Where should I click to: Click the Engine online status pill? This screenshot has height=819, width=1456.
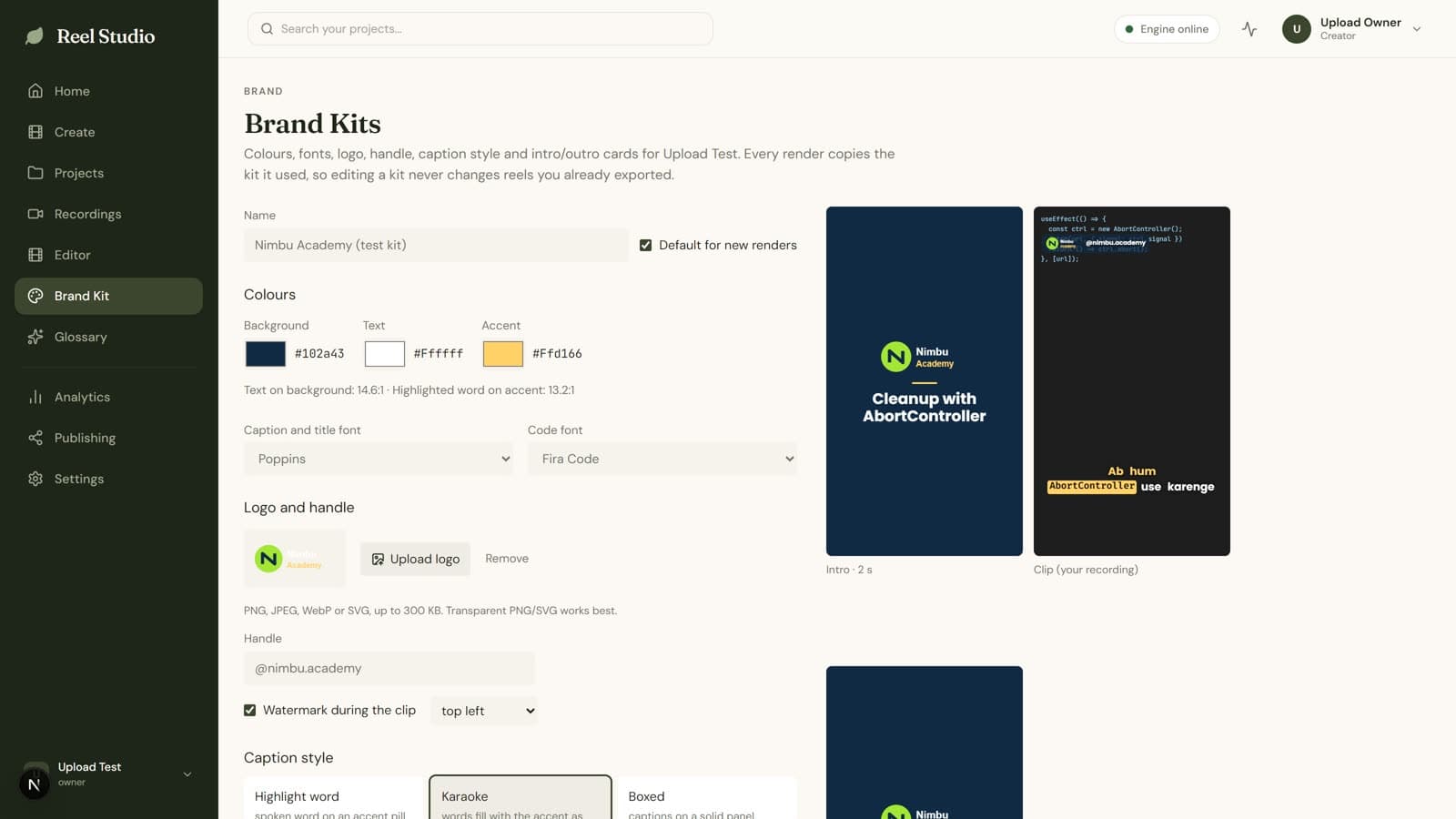pyautogui.click(x=1167, y=29)
